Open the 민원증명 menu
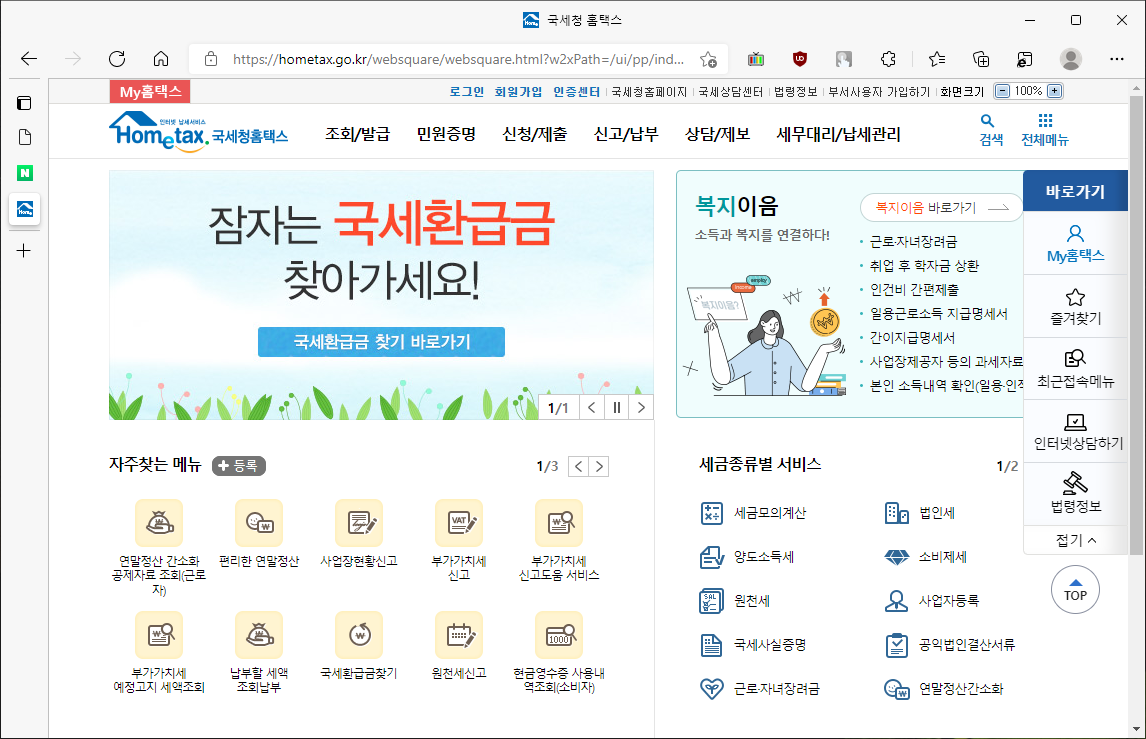Image resolution: width=1146 pixels, height=739 pixels. [446, 134]
